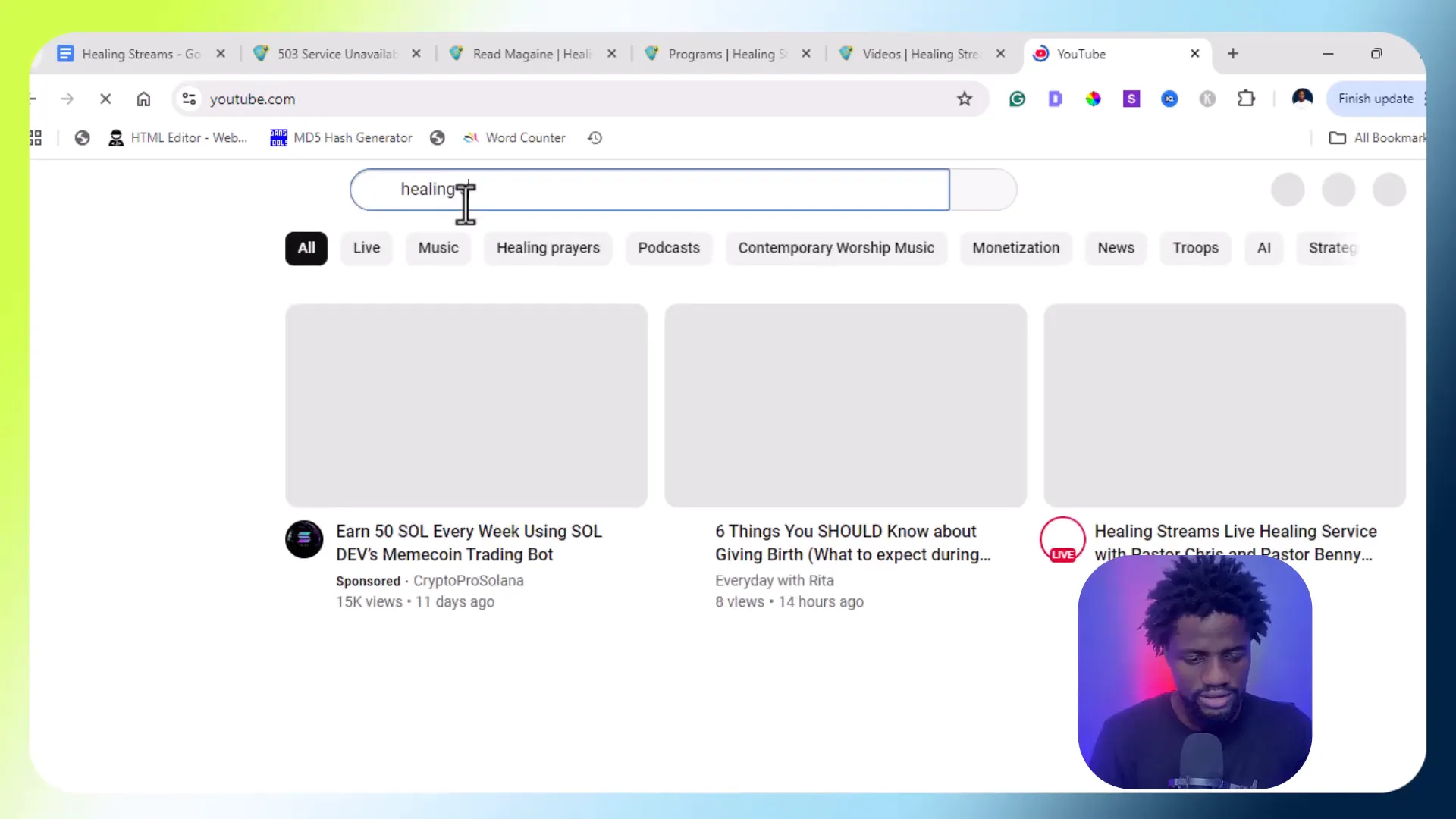Select the Troops chip

pyautogui.click(x=1196, y=248)
